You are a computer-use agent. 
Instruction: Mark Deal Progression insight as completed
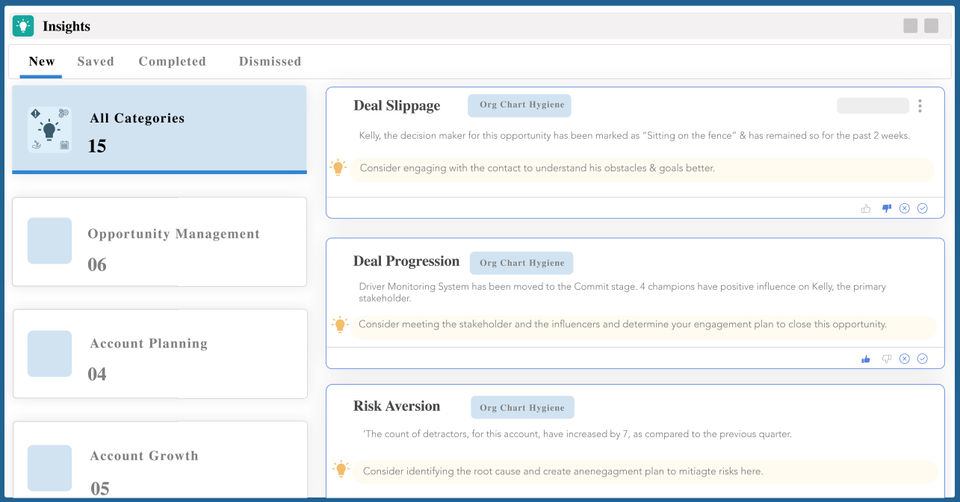click(x=923, y=359)
